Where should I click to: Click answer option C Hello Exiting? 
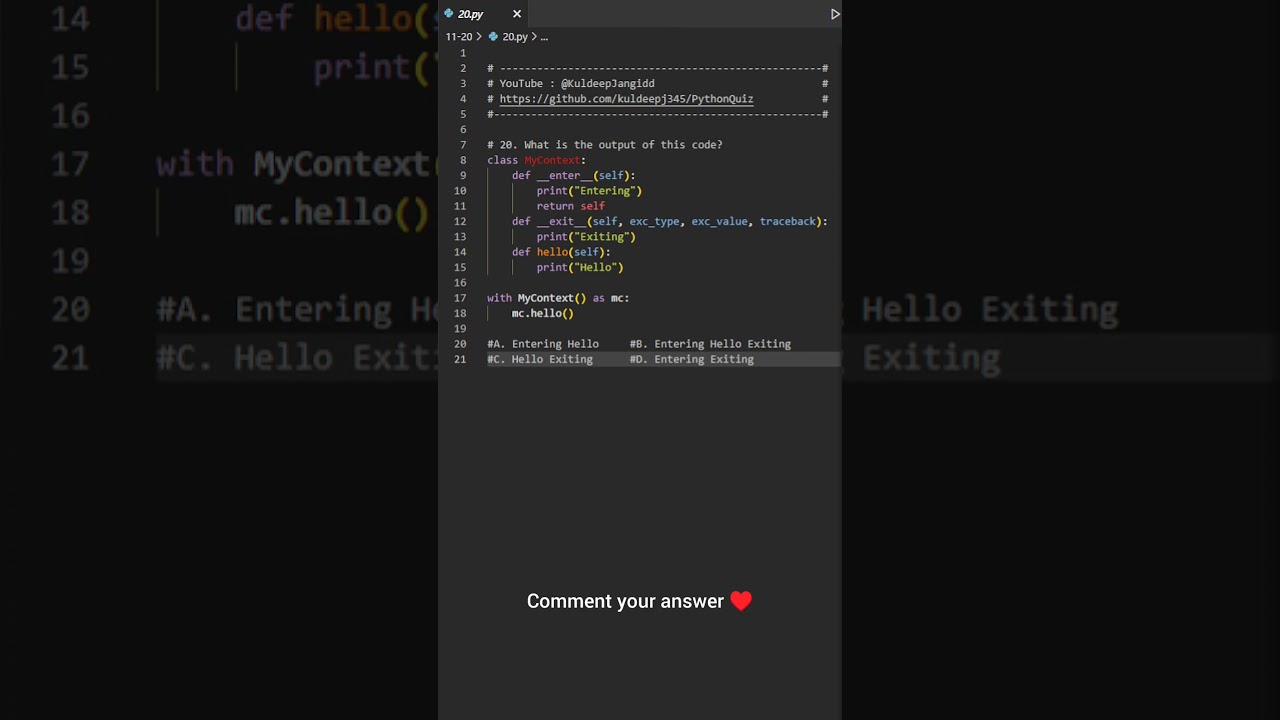pyautogui.click(x=540, y=359)
